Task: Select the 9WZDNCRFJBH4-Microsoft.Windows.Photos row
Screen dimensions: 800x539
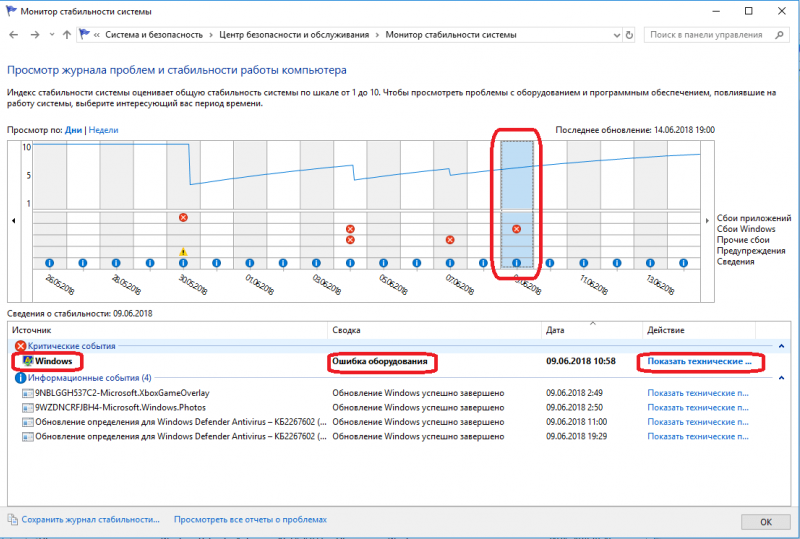Action: [x=399, y=407]
